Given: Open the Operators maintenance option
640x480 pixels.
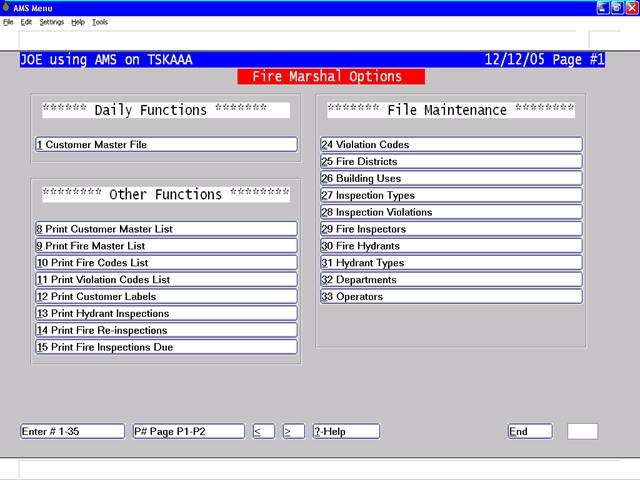Looking at the screenshot, I should click(451, 297).
